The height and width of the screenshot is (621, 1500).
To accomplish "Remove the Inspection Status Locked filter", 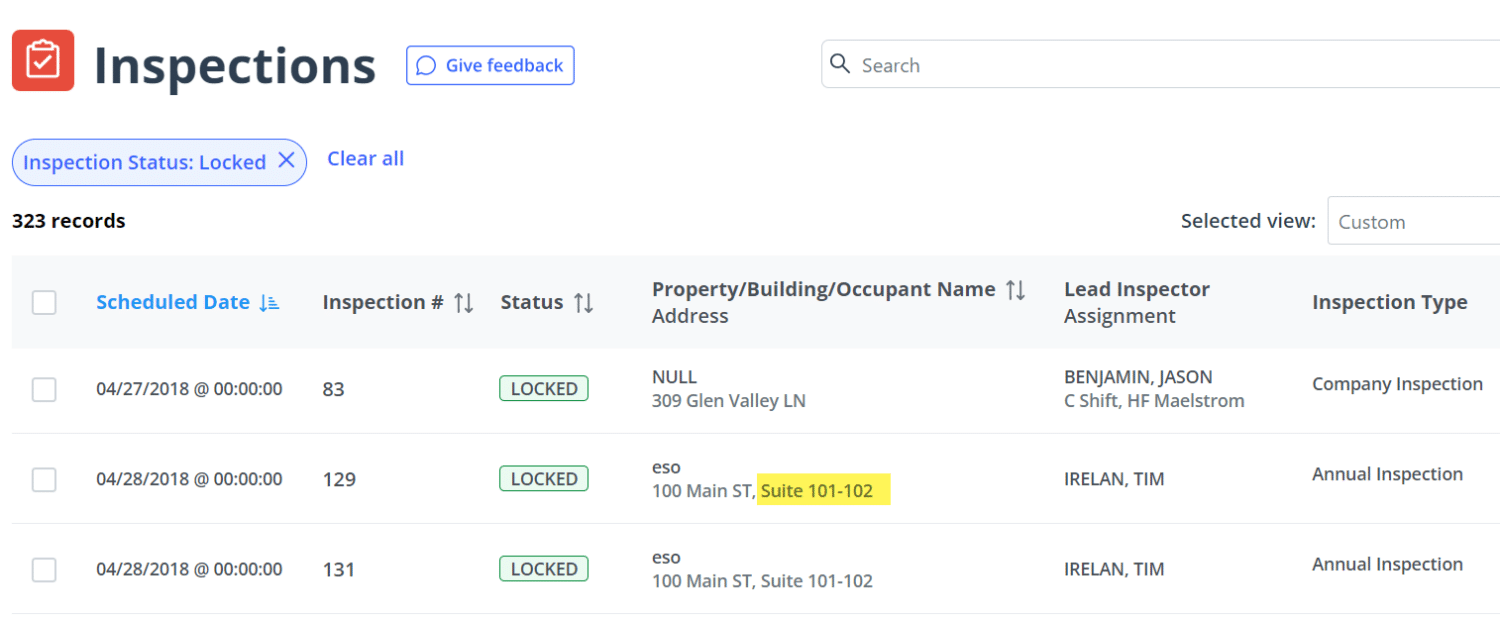I will [286, 161].
